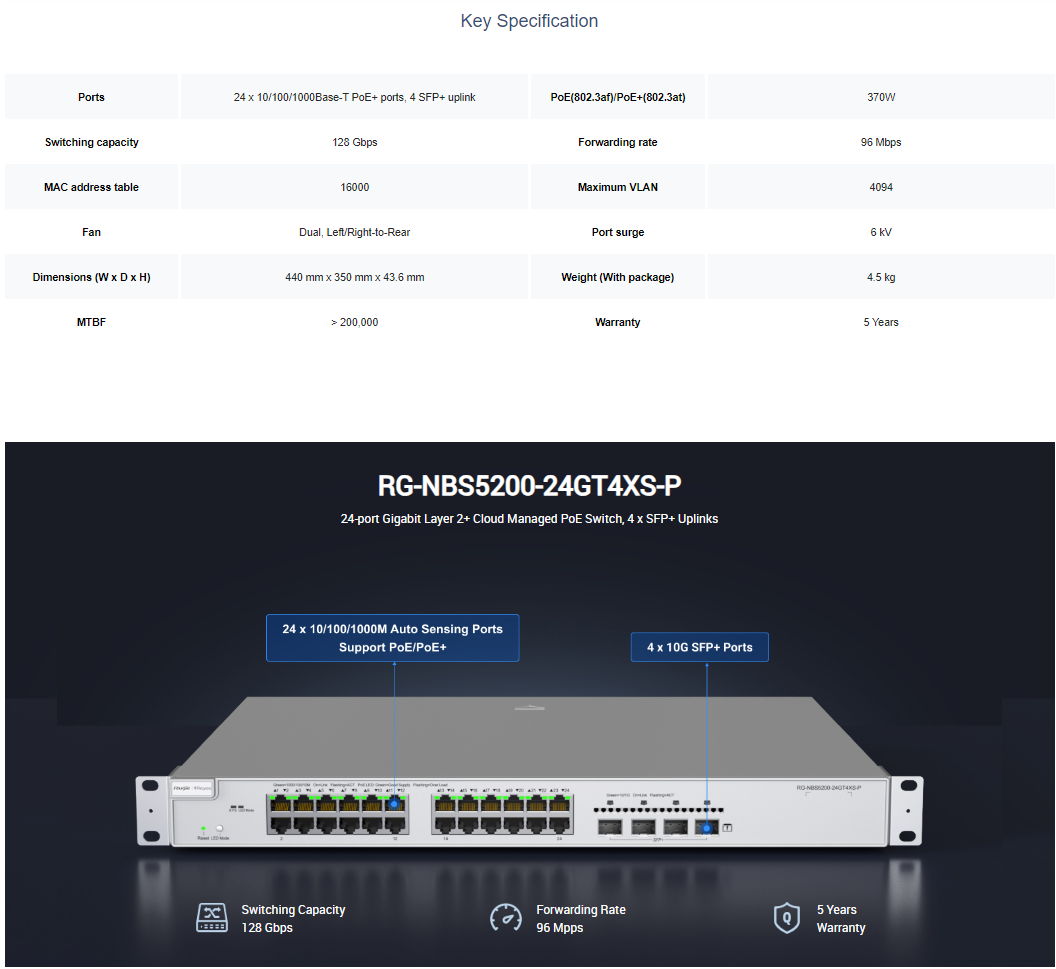Click the '440 mm x 350 mm x 43.6 mm' value

click(x=354, y=277)
